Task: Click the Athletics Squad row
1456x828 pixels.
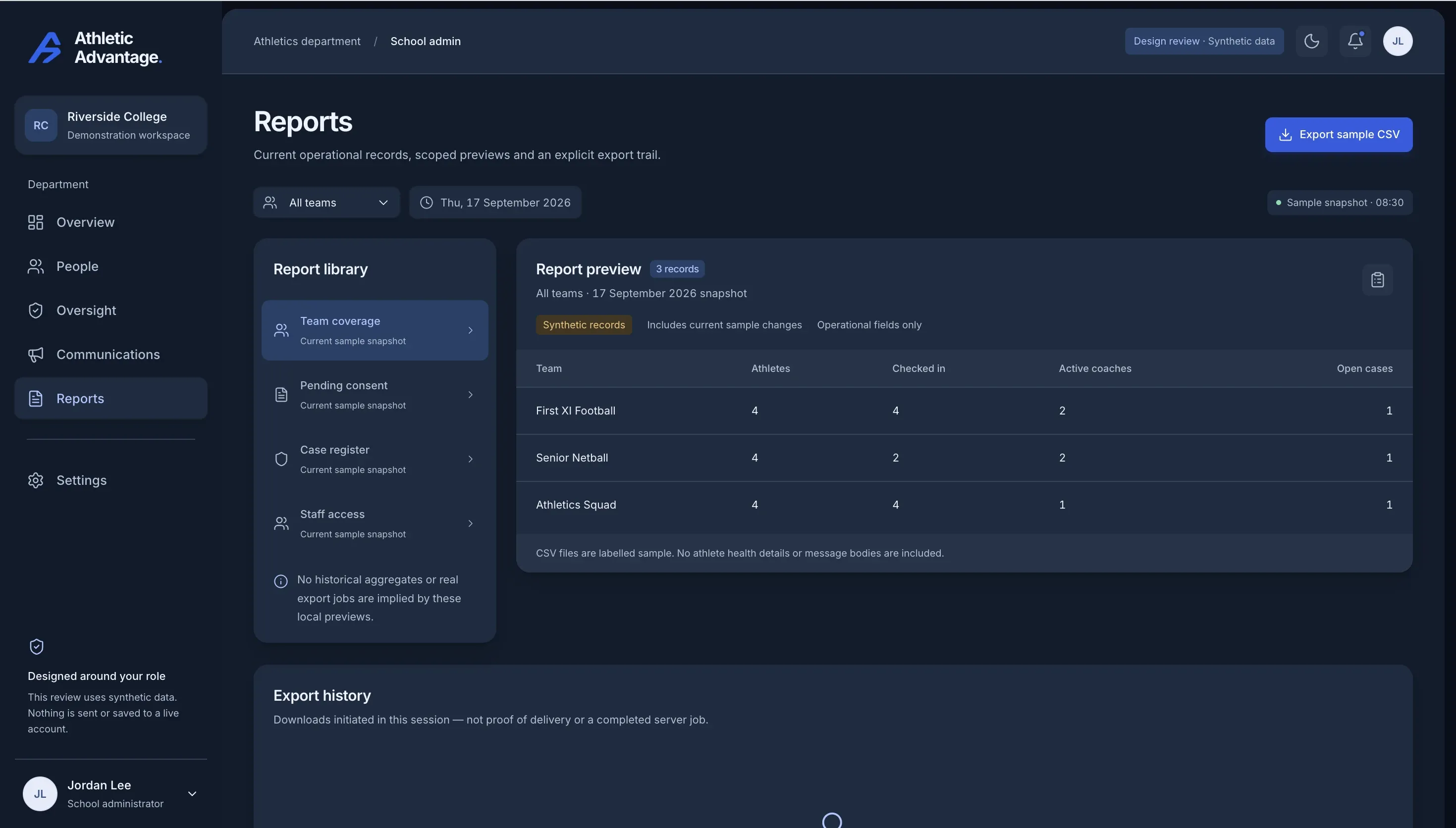Action: pos(964,505)
